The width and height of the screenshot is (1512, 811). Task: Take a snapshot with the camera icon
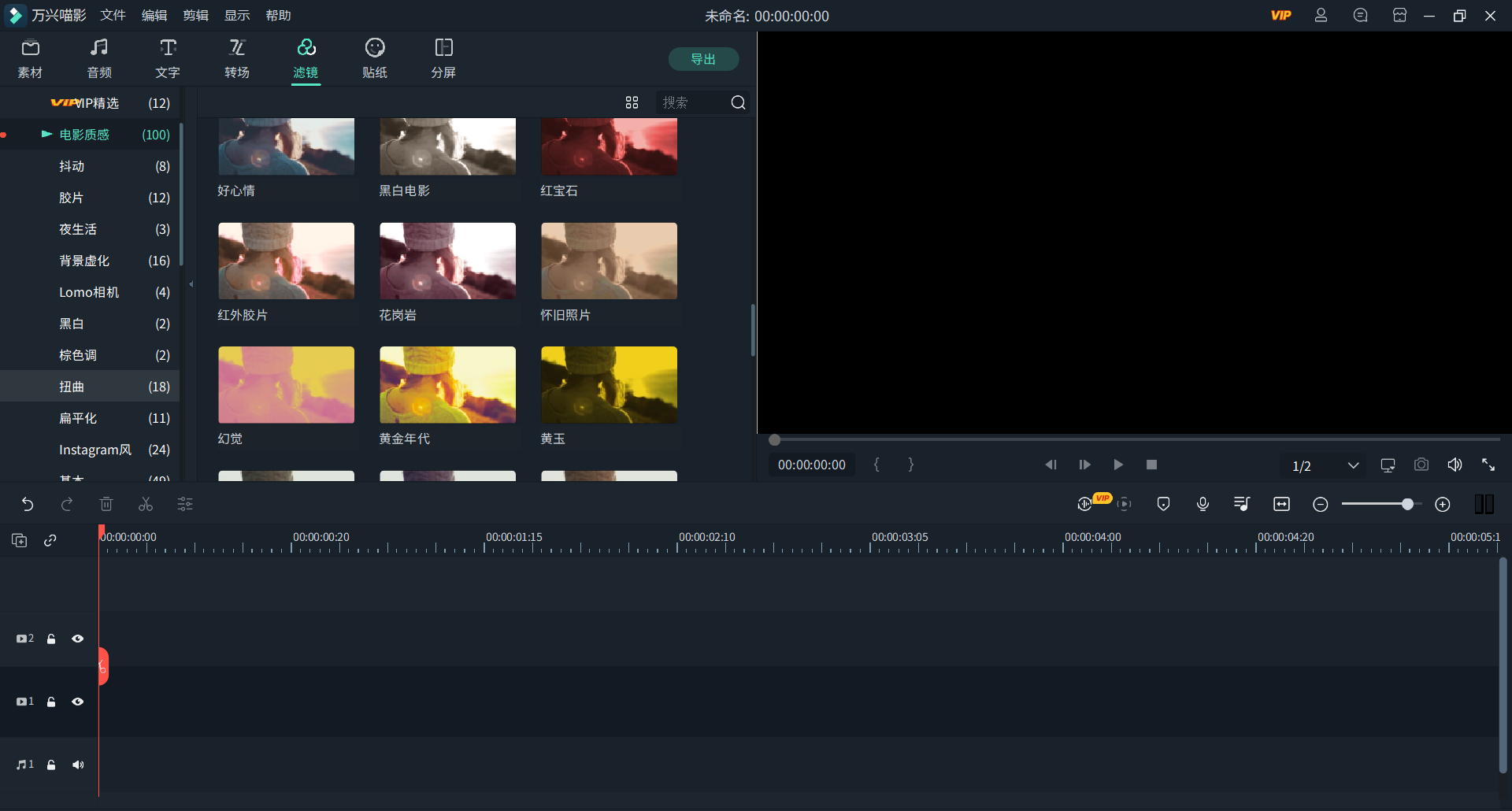1421,465
